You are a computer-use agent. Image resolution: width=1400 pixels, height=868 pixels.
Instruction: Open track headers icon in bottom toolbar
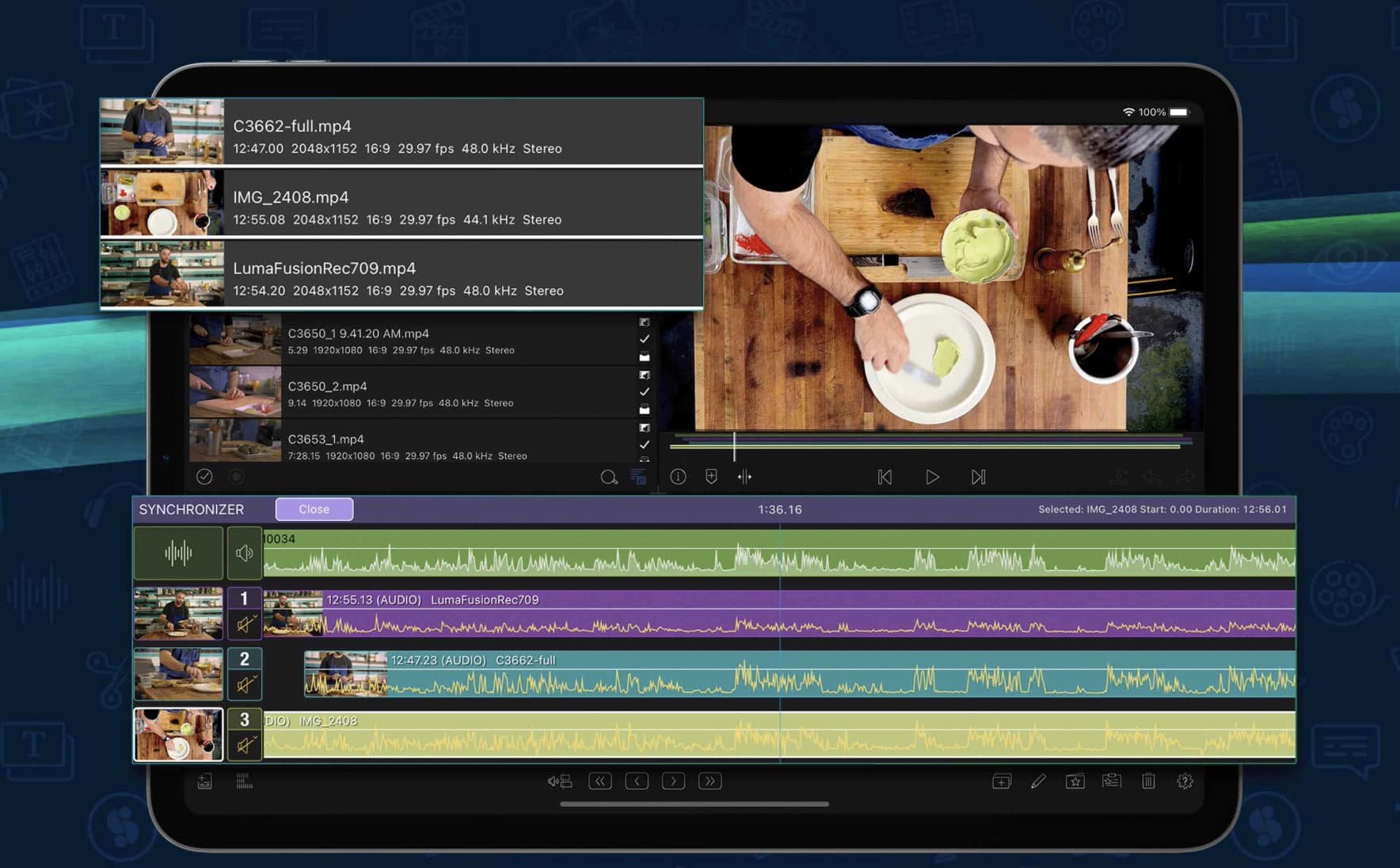click(x=244, y=782)
